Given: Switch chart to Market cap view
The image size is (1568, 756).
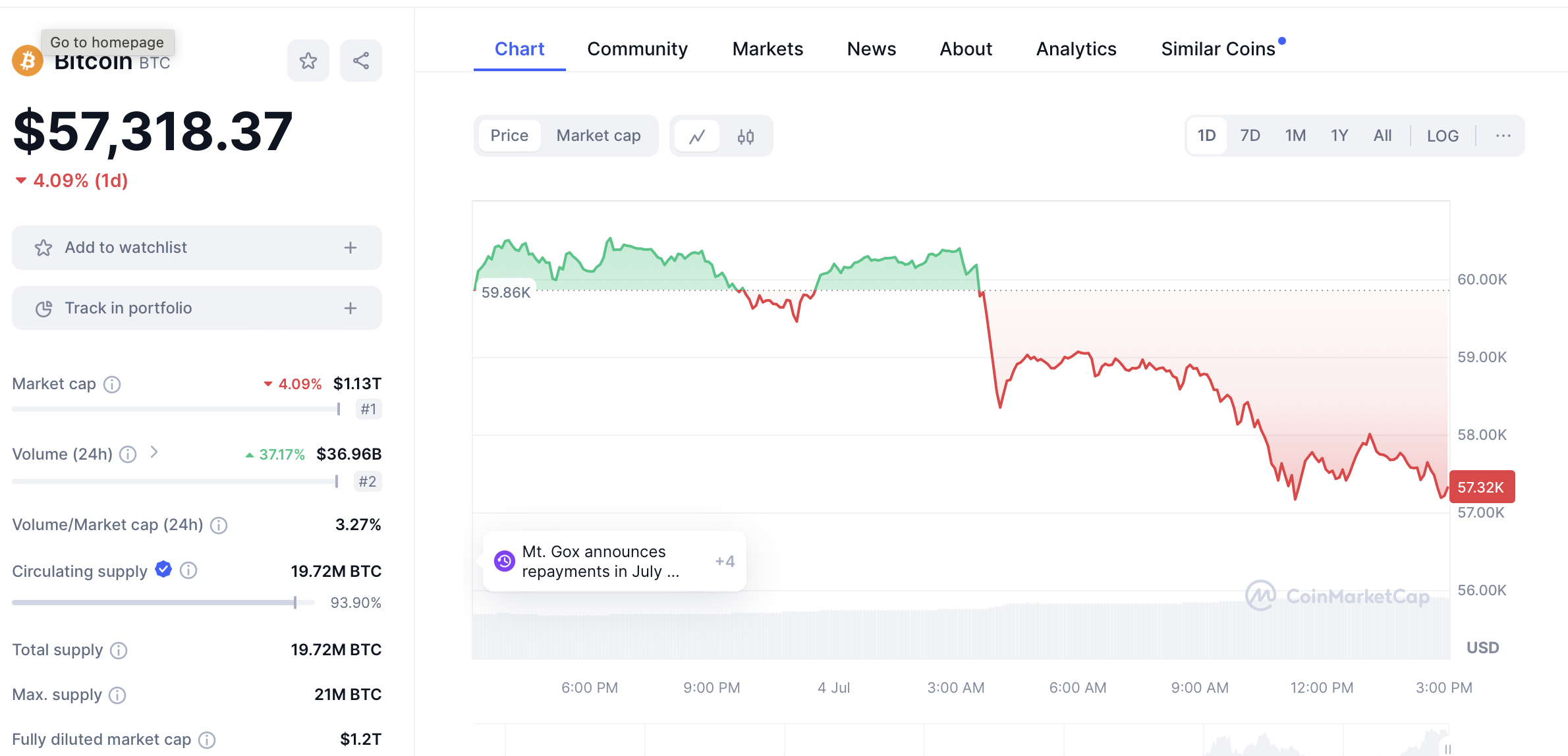Looking at the screenshot, I should point(598,136).
